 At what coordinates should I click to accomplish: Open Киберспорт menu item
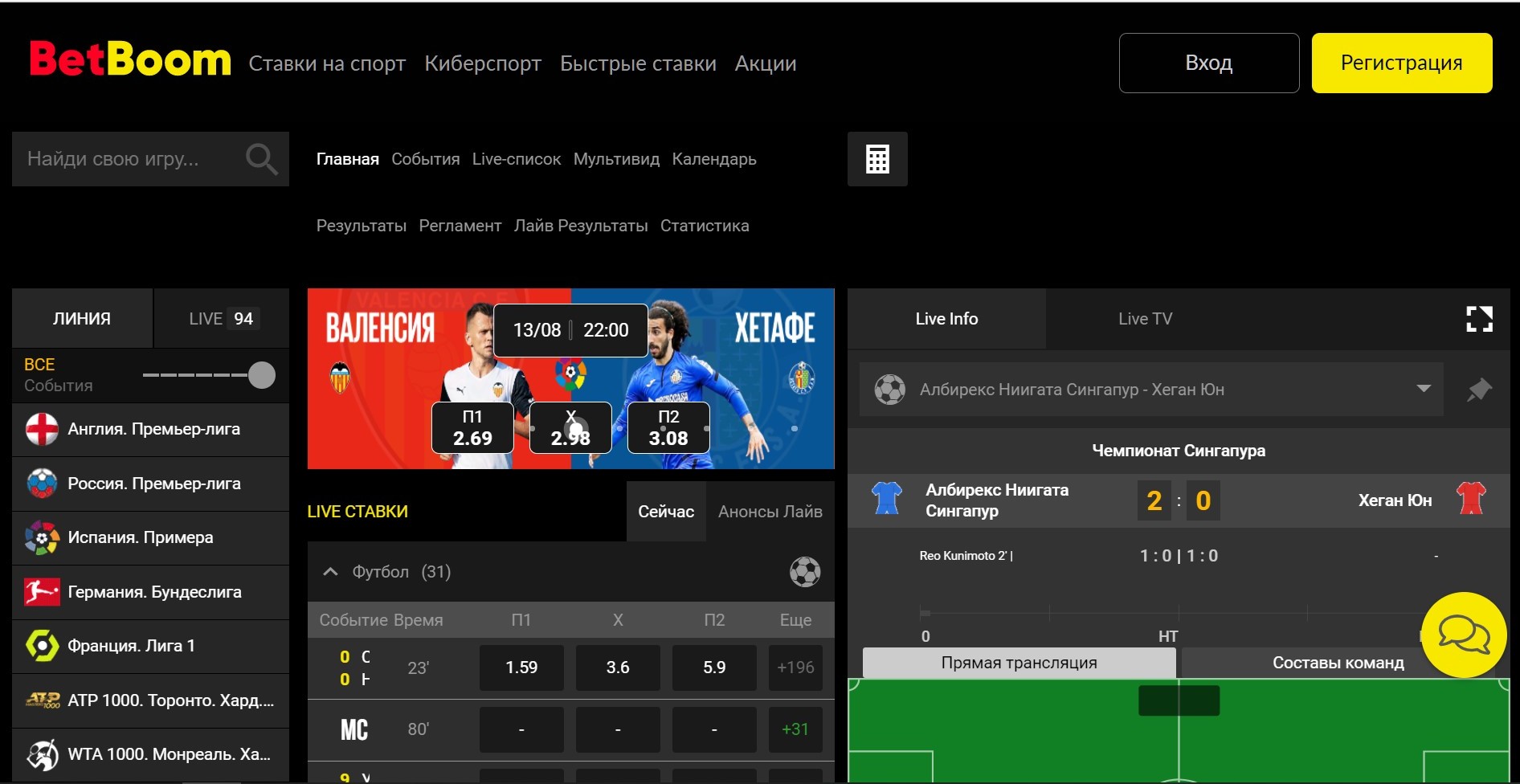(x=483, y=63)
